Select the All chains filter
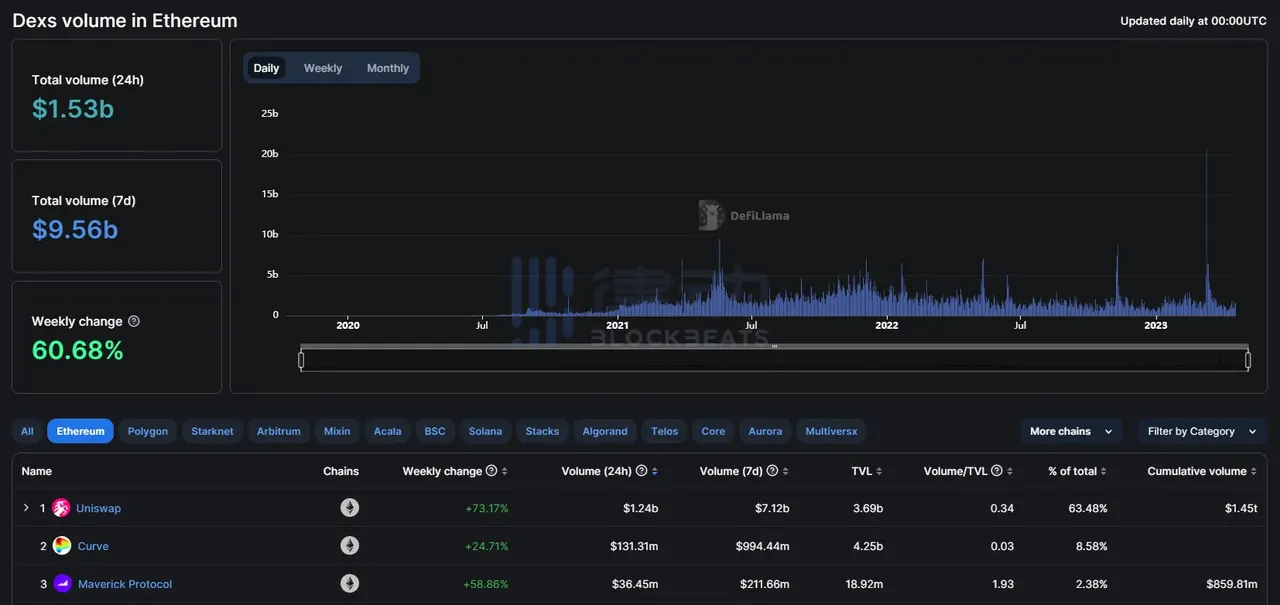Viewport: 1280px width, 605px height. point(27,431)
